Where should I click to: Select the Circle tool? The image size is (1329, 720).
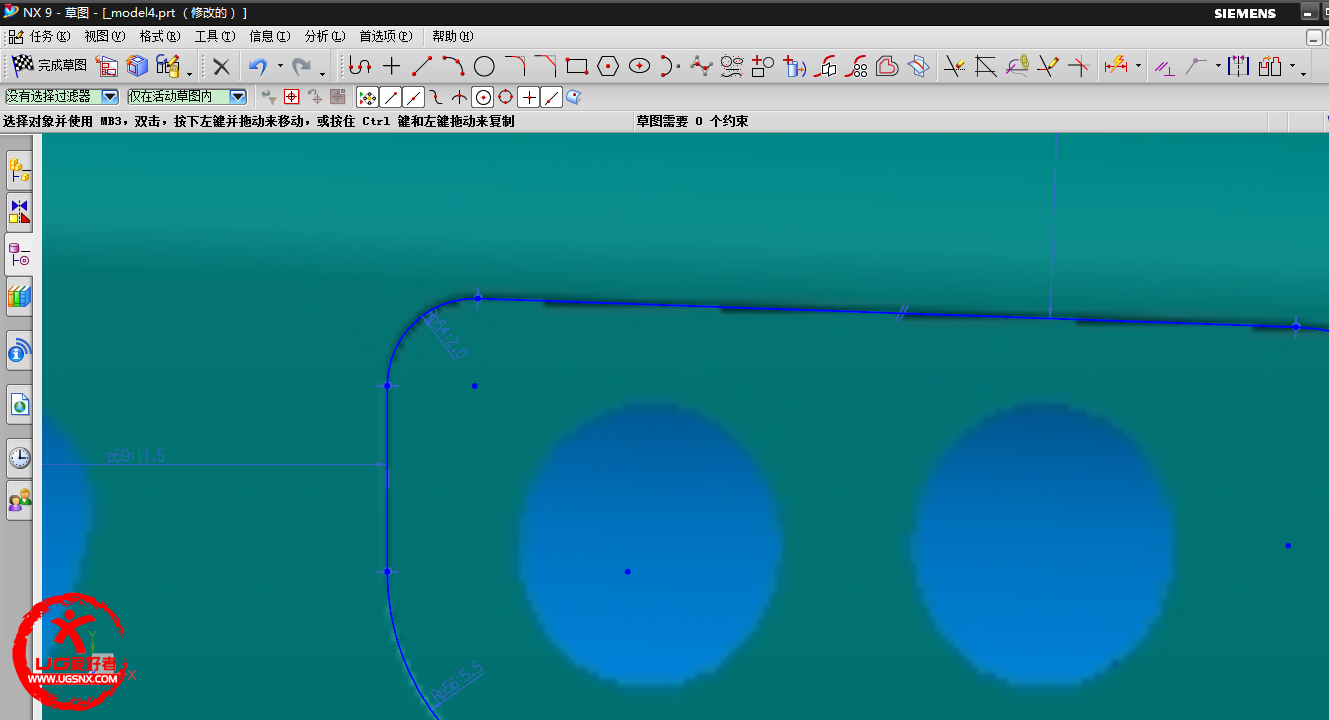pos(484,67)
